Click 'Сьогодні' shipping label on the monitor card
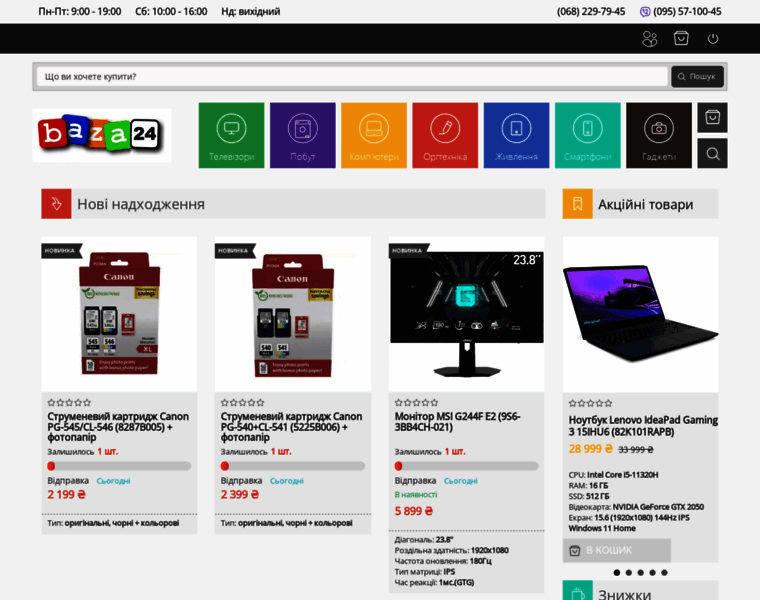This screenshot has height=600, width=760. (x=460, y=481)
